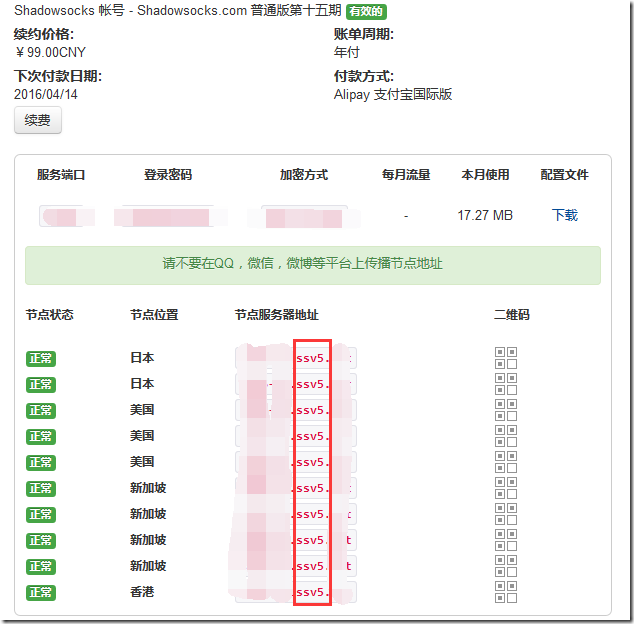Click the 每月流量 header
The height and width of the screenshot is (624, 634).
[x=406, y=175]
